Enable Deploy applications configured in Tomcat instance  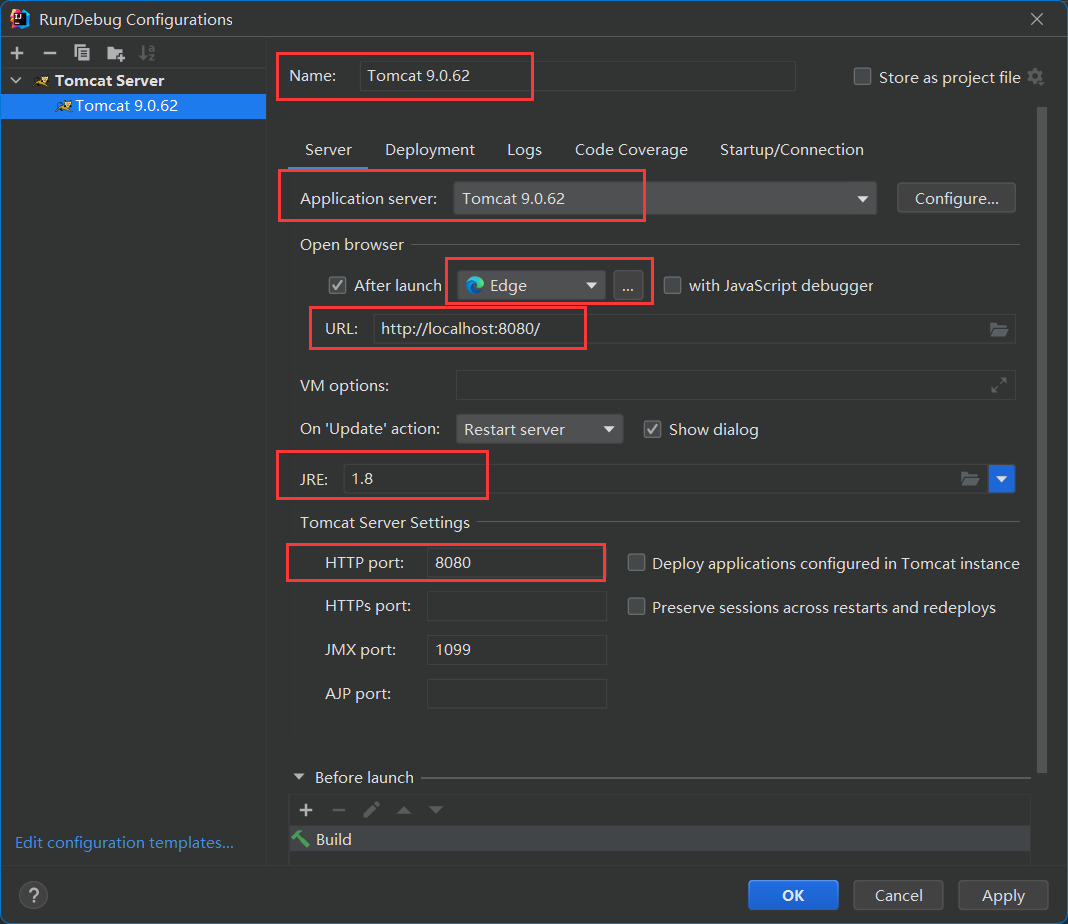636,562
